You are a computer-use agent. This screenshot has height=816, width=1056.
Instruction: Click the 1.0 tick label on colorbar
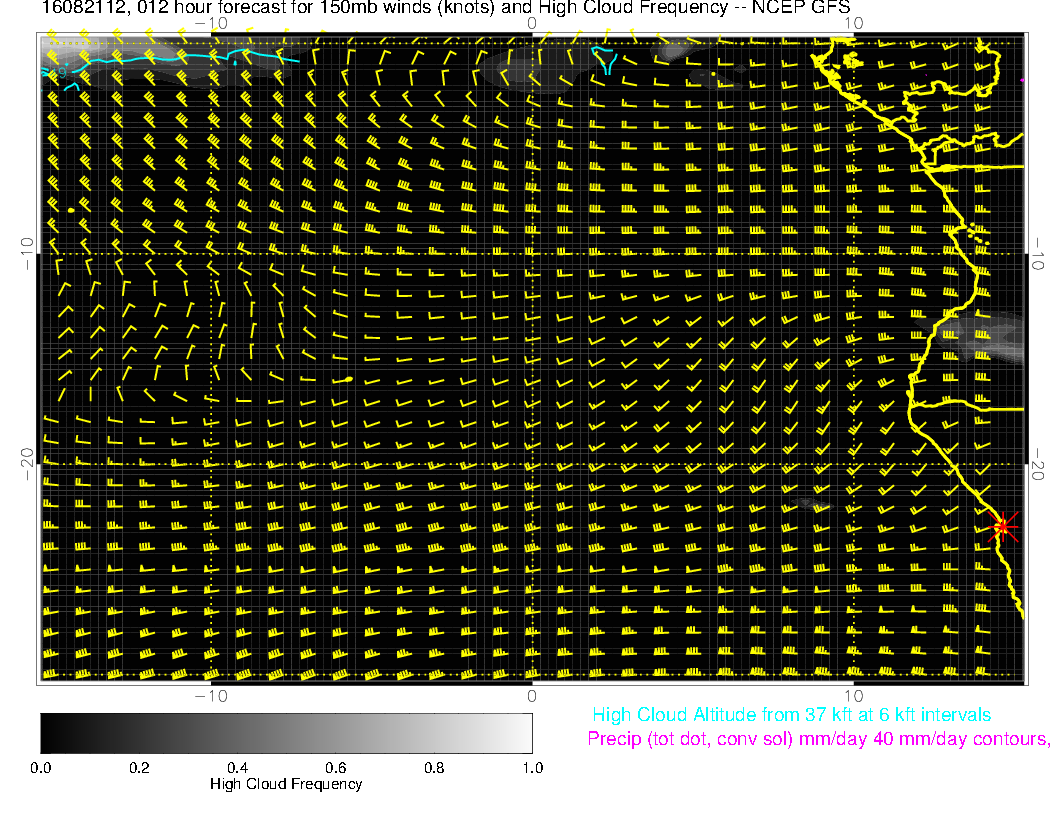click(532, 767)
